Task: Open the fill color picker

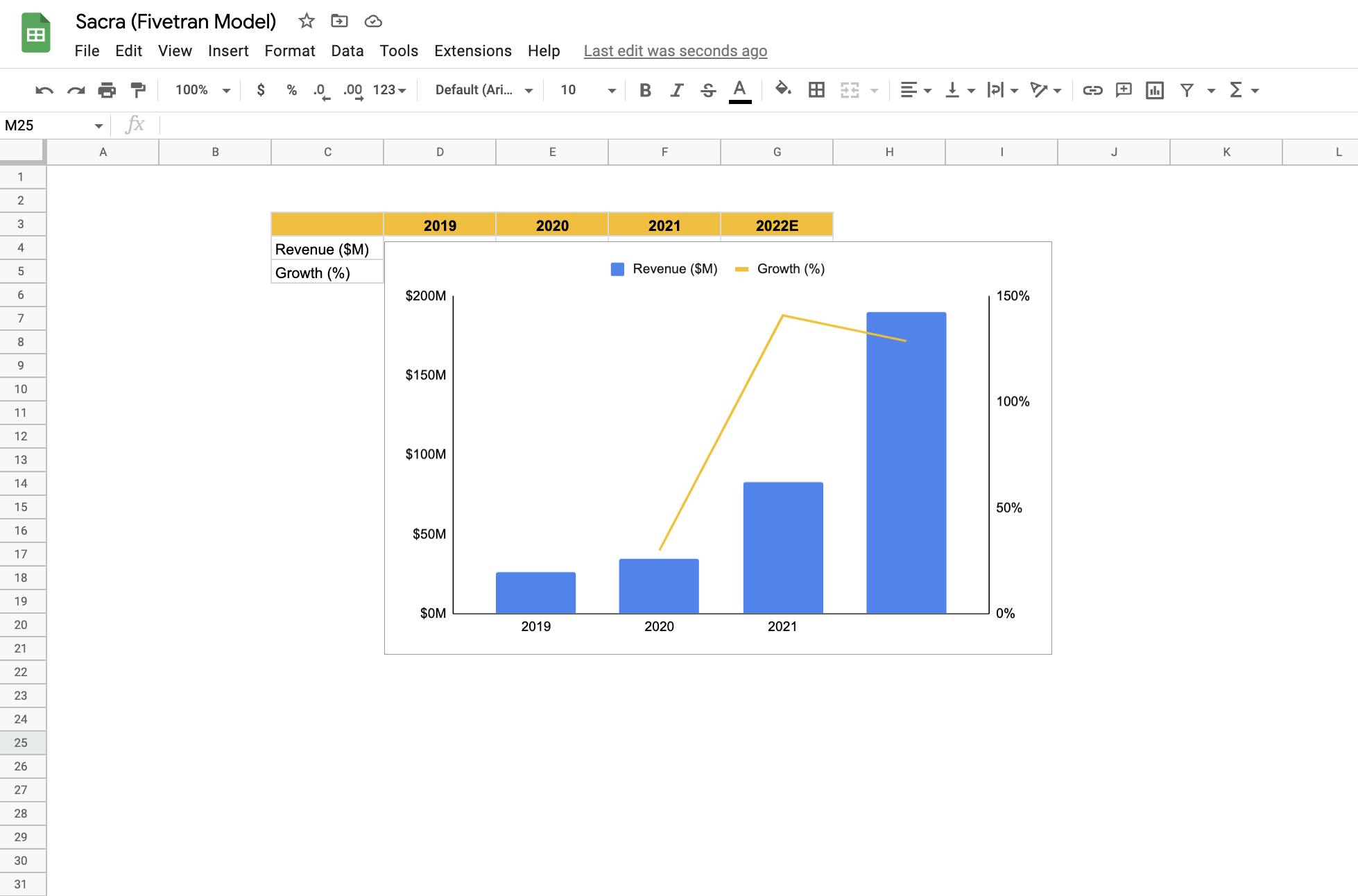Action: (783, 89)
